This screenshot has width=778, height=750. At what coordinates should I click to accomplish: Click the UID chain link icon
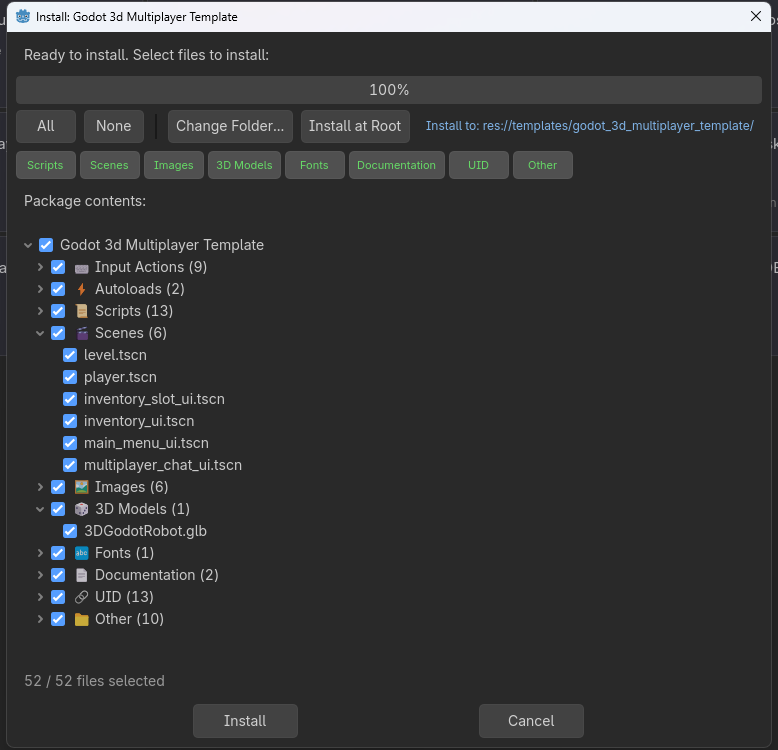(81, 597)
